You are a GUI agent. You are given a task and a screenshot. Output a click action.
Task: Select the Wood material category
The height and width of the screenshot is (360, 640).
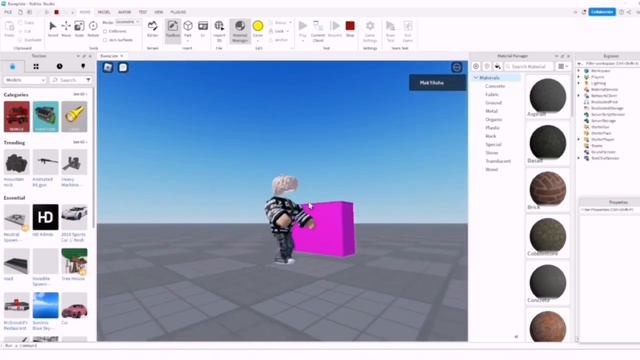(491, 169)
